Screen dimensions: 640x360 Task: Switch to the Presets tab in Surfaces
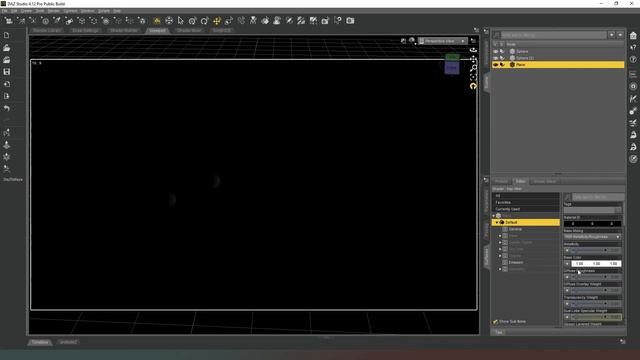[x=501, y=181]
